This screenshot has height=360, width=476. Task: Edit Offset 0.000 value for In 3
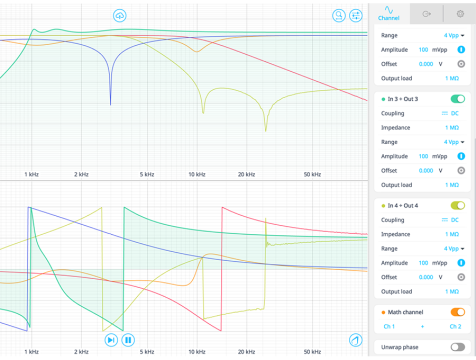(426, 171)
